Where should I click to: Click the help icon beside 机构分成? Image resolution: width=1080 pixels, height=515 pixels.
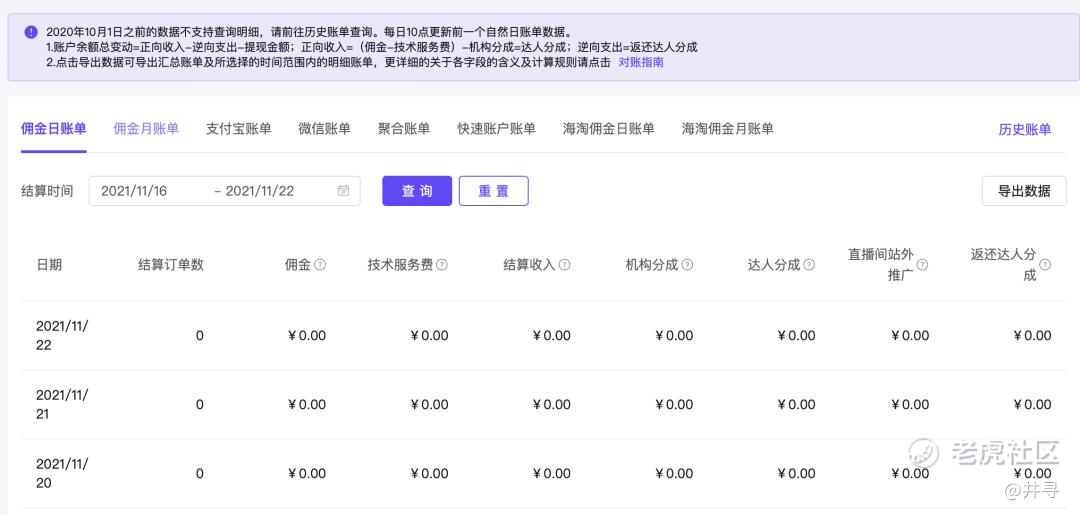pyautogui.click(x=687, y=265)
